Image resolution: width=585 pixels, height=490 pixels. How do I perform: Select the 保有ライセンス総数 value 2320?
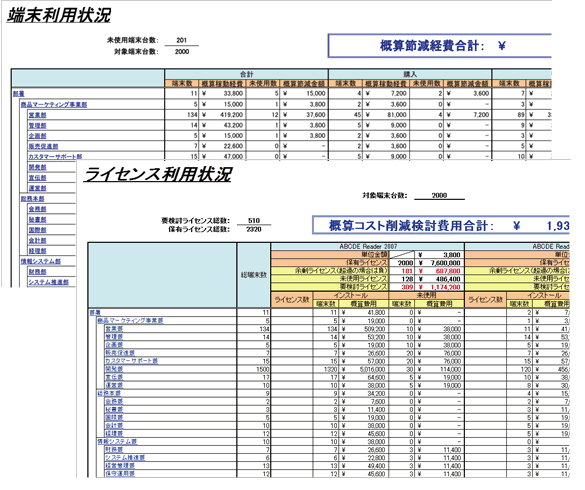pyautogui.click(x=254, y=229)
